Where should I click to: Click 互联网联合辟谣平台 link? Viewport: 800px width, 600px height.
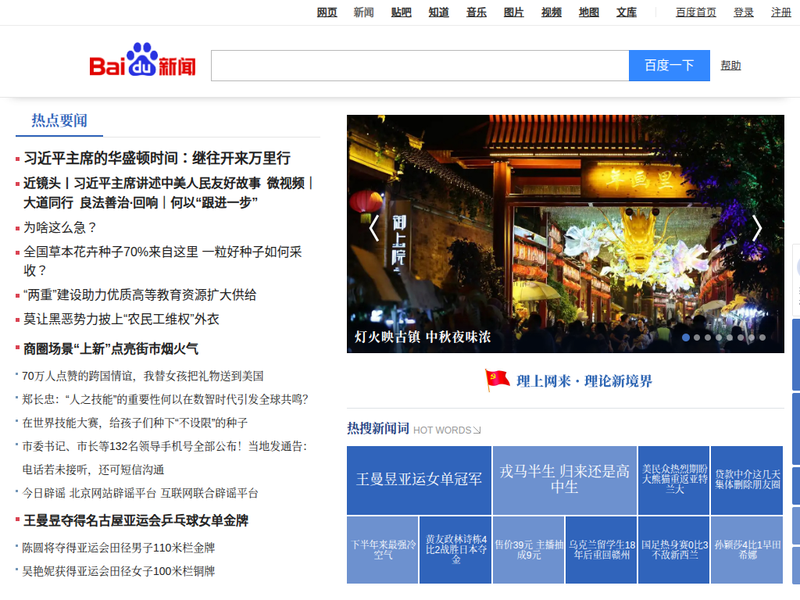(209, 493)
